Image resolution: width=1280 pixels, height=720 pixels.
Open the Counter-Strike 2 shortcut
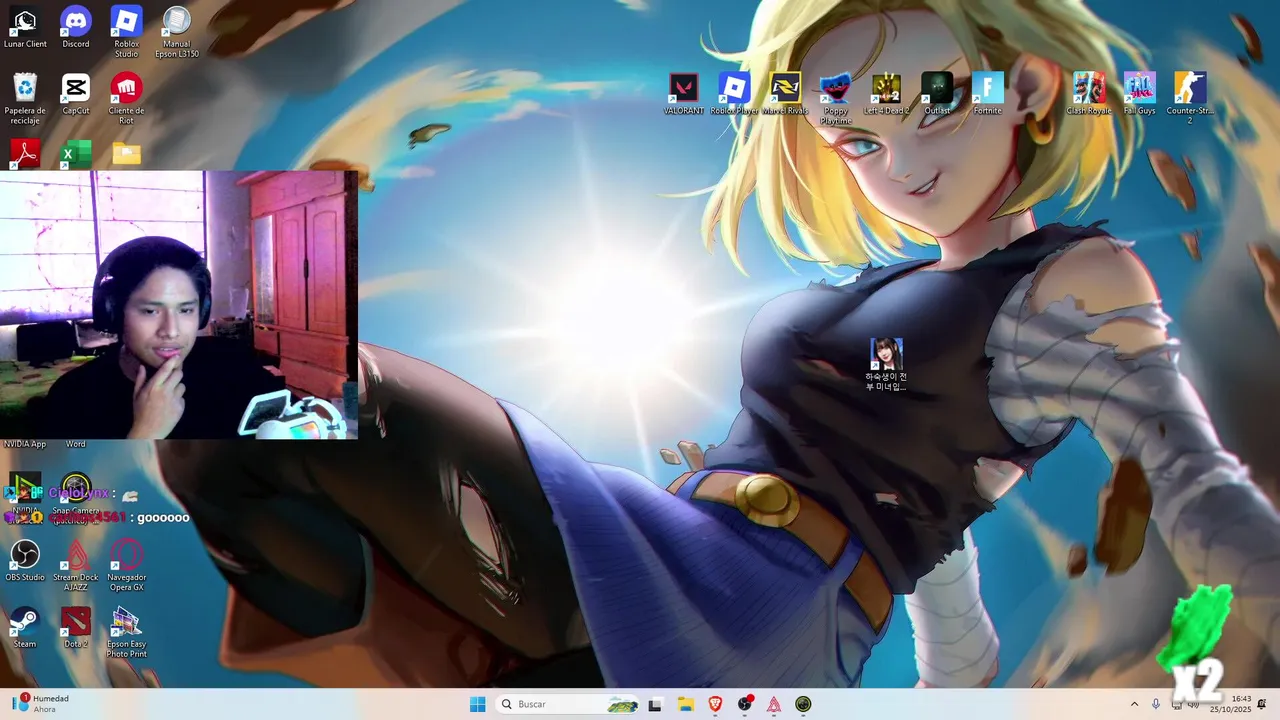coord(1190,98)
